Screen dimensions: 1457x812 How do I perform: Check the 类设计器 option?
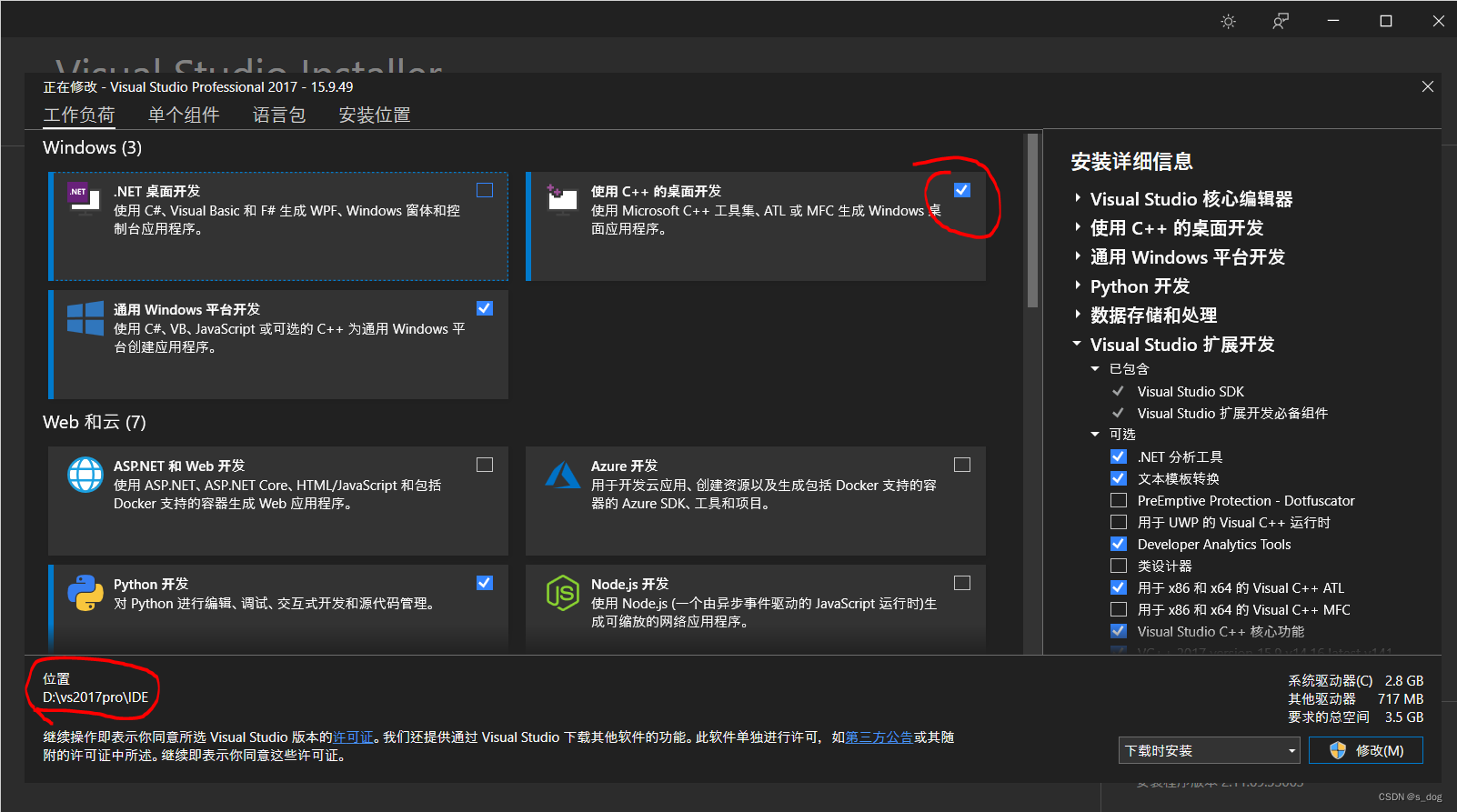point(1119,566)
